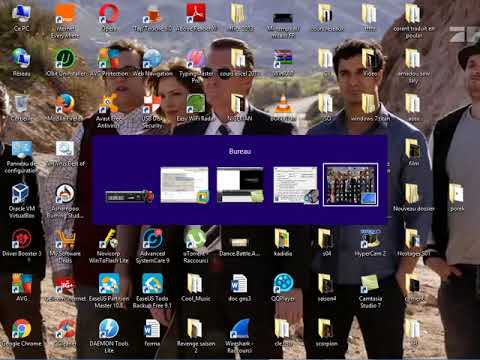Open the Opera browser desktop icon

tap(109, 14)
